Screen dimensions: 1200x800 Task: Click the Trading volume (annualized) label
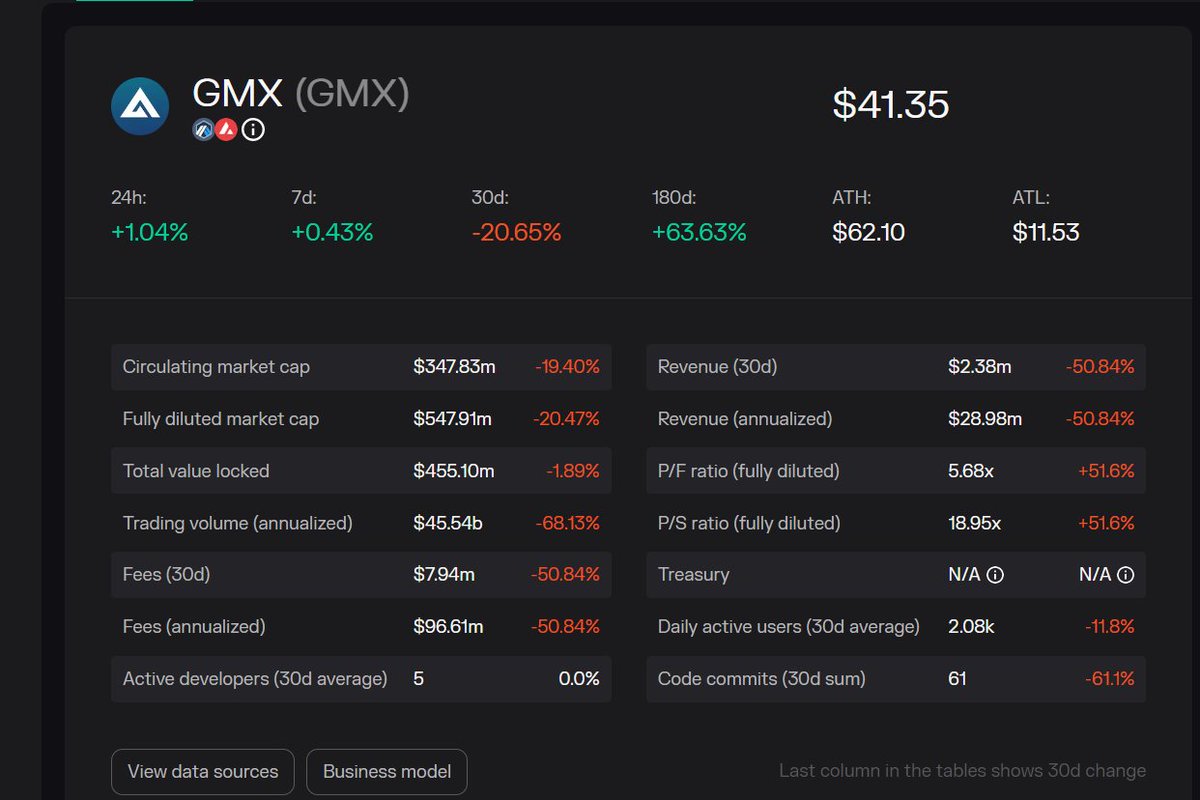(238, 523)
